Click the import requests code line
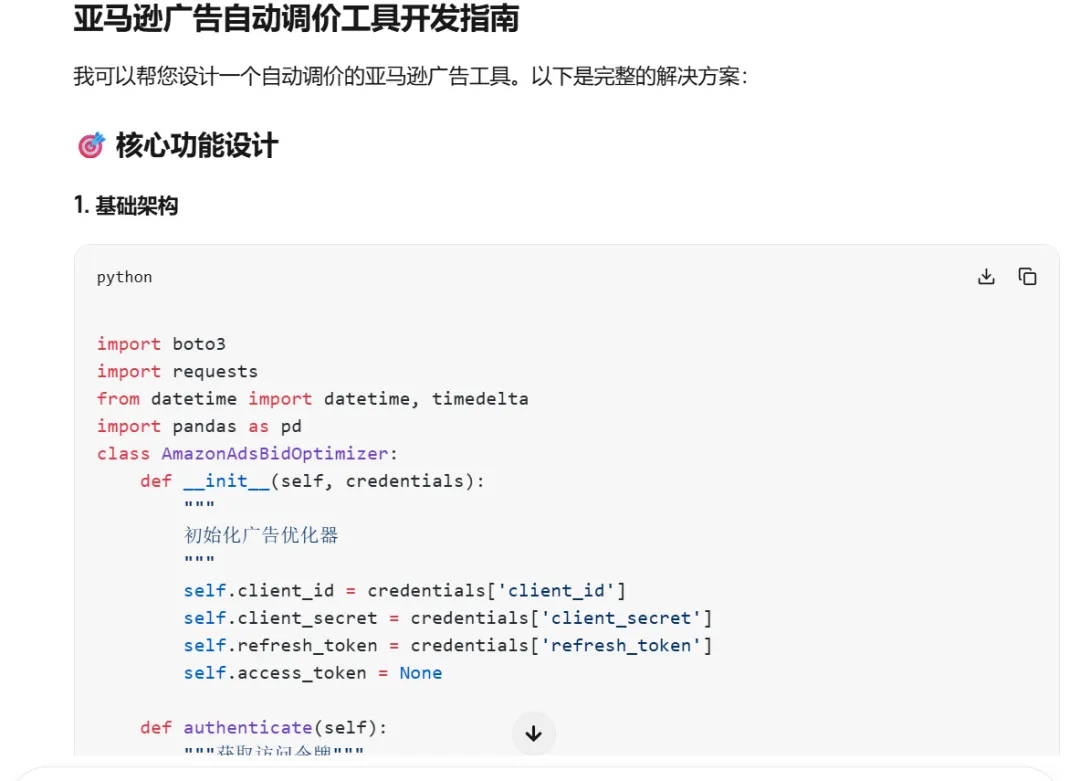1080x781 pixels. point(177,371)
